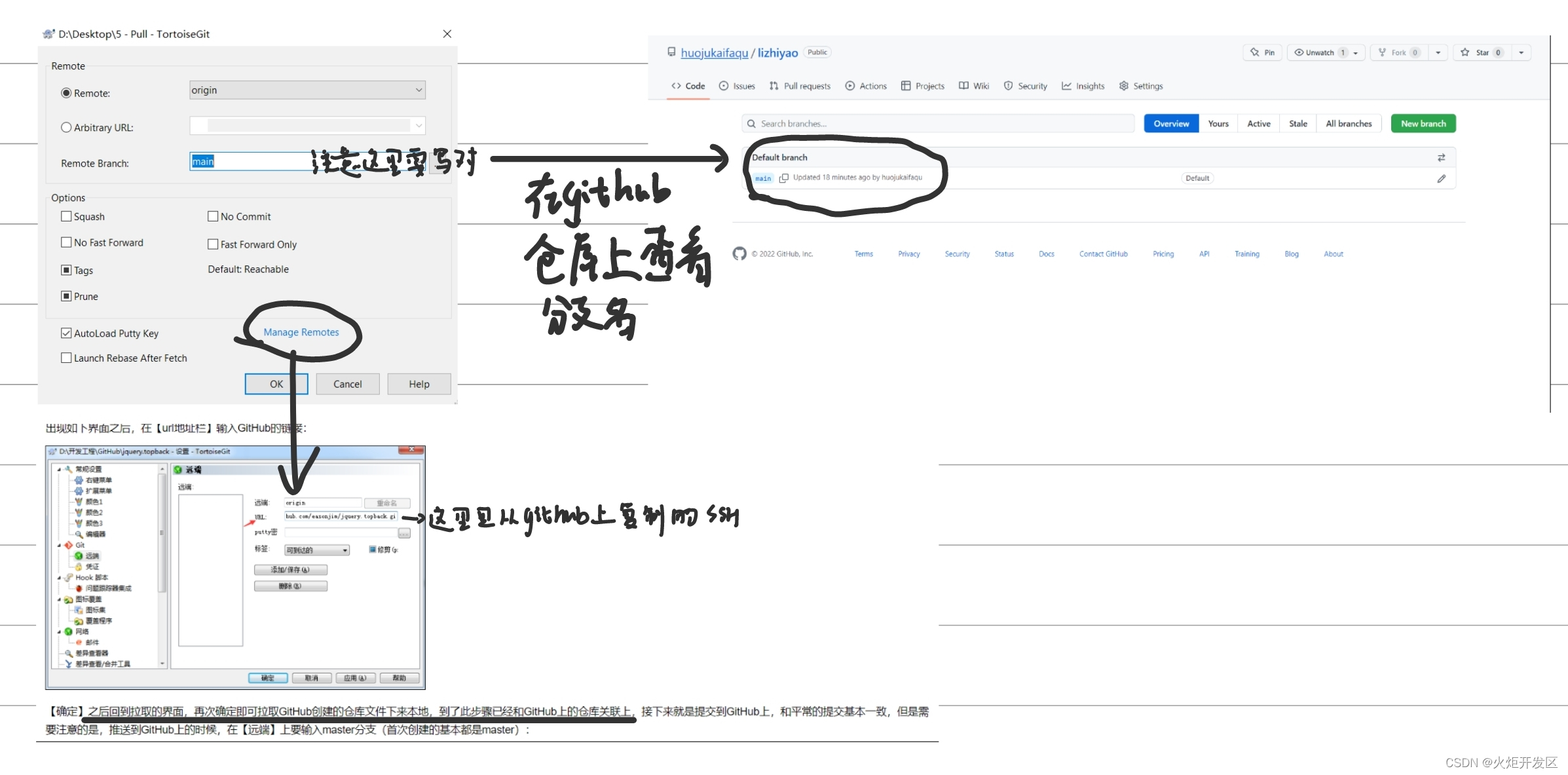Open the footer Status link
Screen dimensions: 1568x775
tap(1004, 254)
